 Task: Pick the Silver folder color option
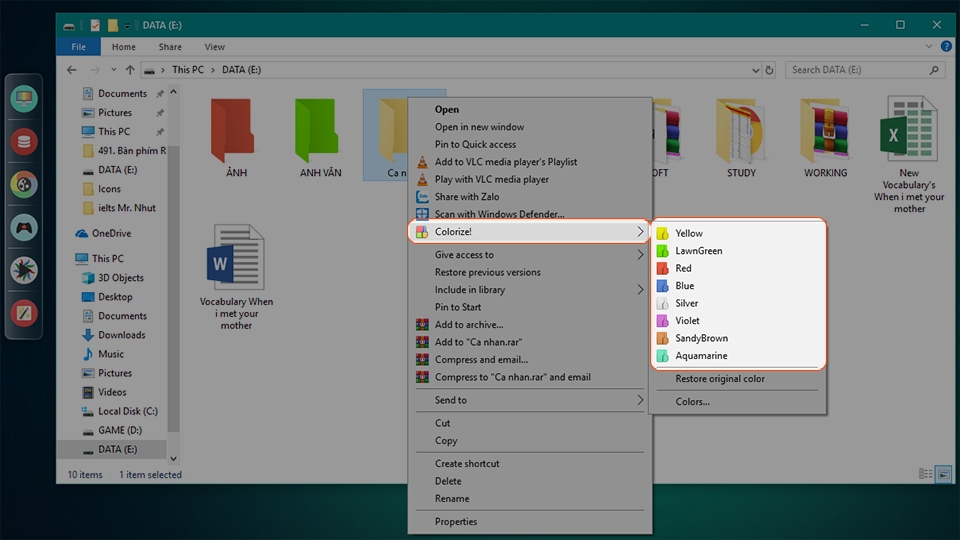686,303
